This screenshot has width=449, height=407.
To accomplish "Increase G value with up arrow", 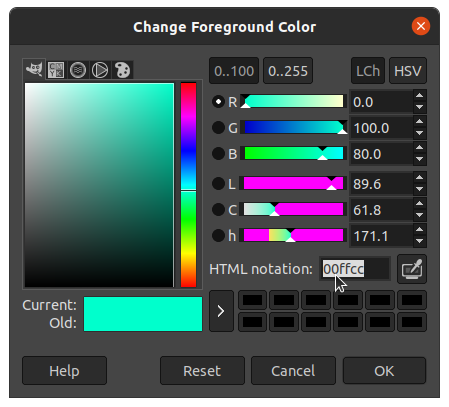I will point(420,122).
